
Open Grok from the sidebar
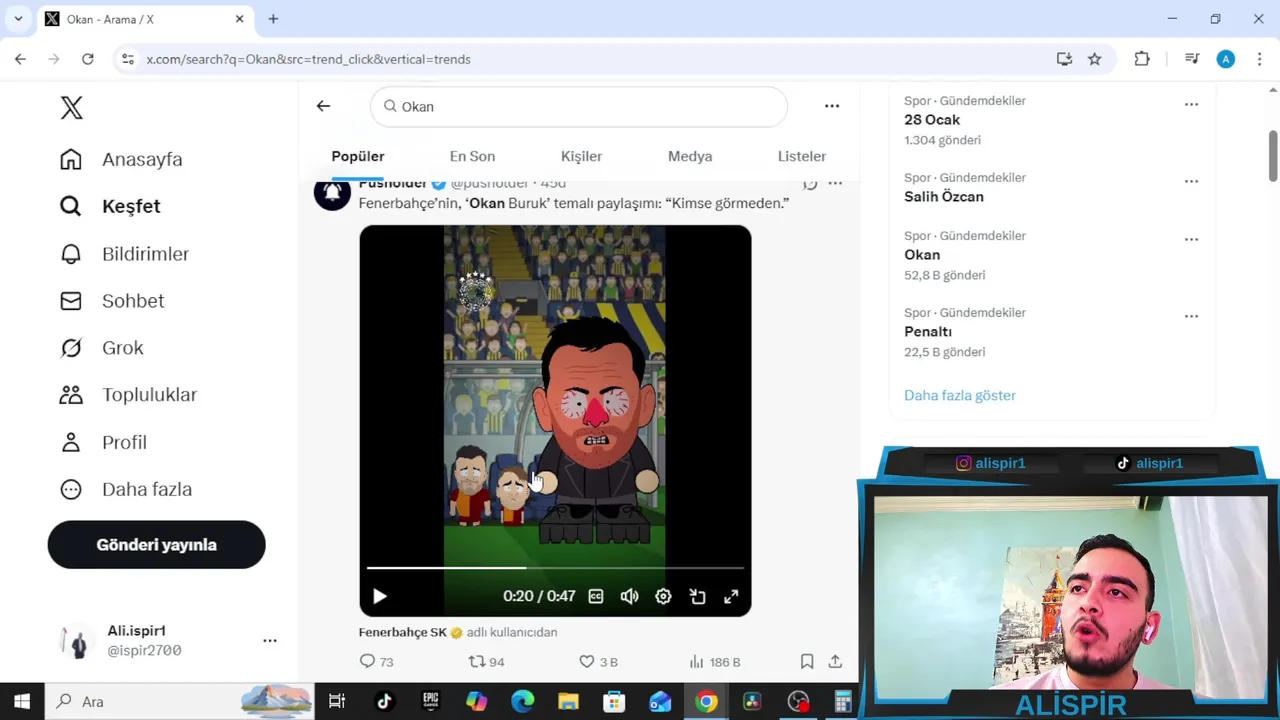pos(101,348)
